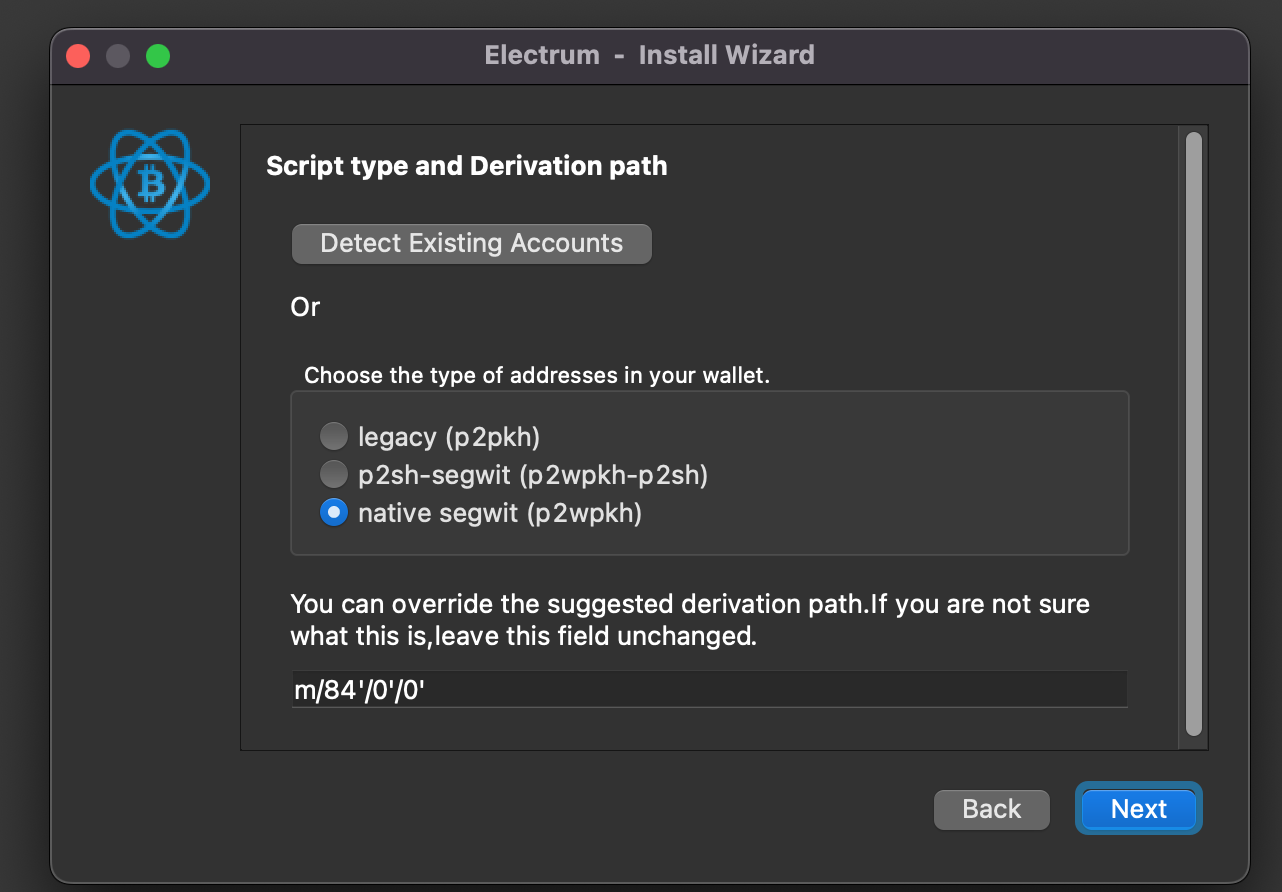Click the derivation path field showing m/84'/0'/0'
1282x892 pixels.
708,688
